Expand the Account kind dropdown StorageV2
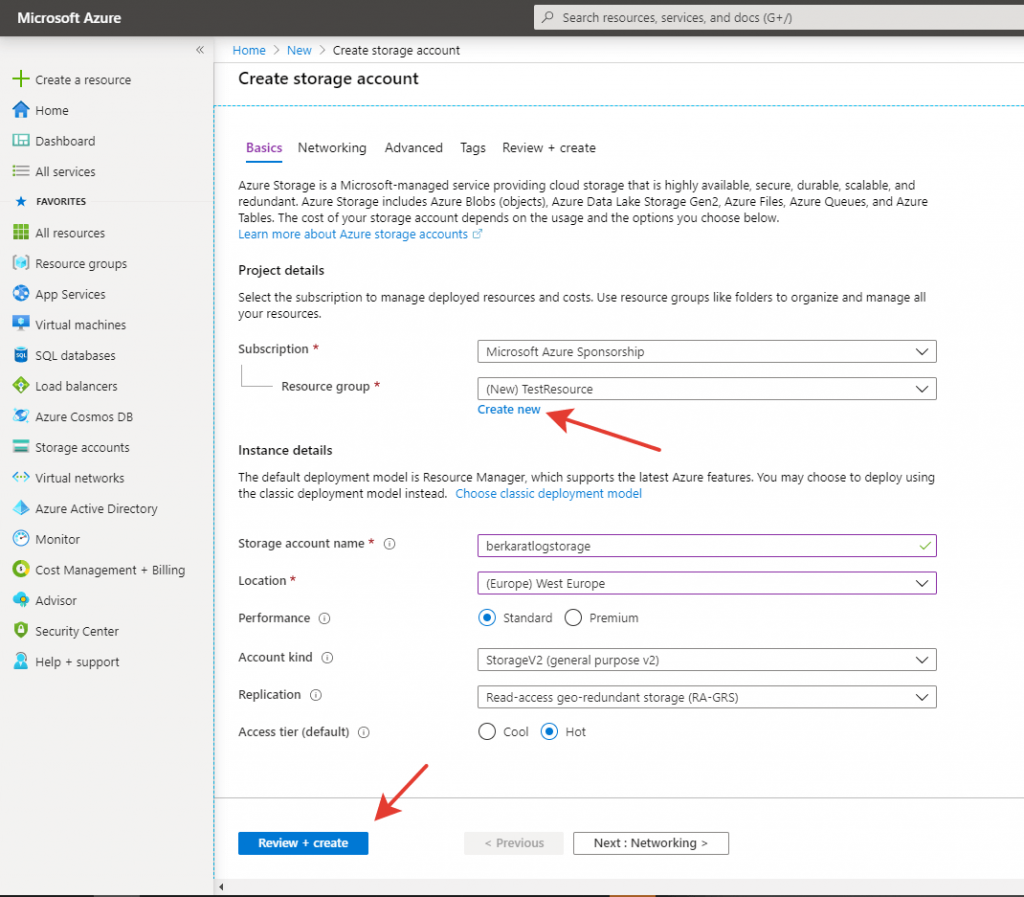The width and height of the screenshot is (1024, 897). pyautogui.click(x=707, y=659)
